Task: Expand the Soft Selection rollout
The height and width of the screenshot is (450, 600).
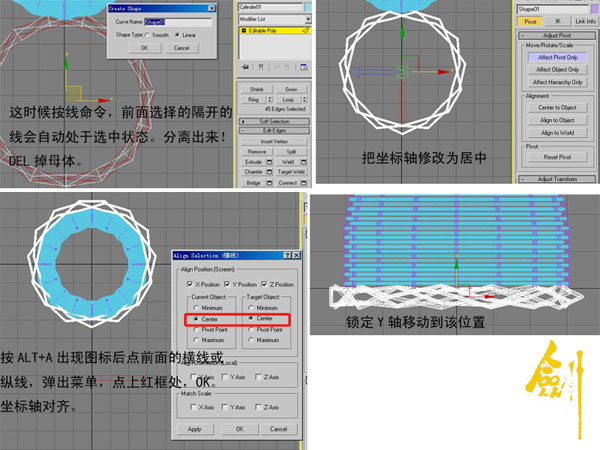Action: (274, 121)
